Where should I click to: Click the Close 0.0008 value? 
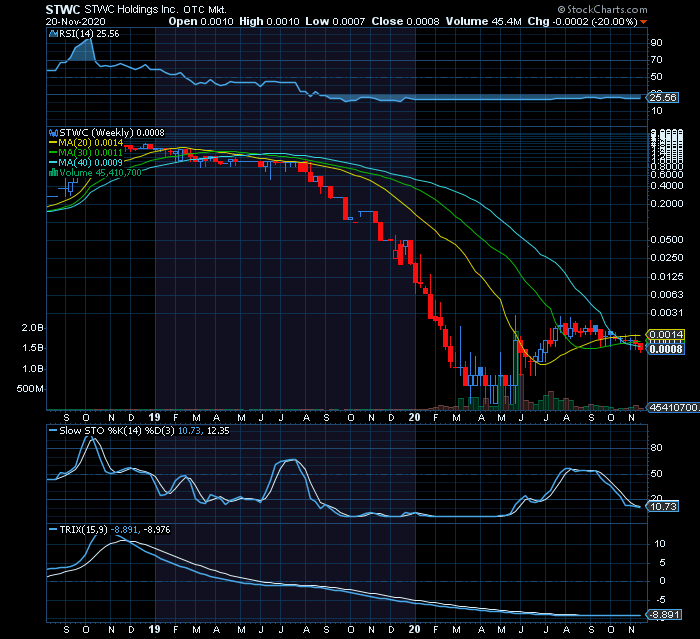(405, 21)
